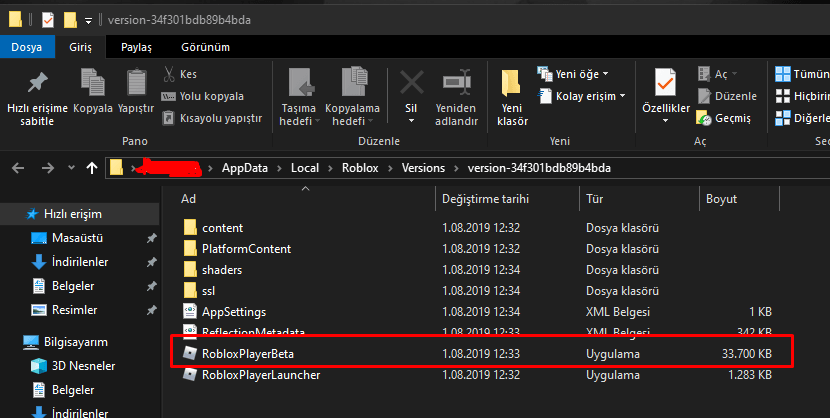Screen dimensions: 830x418
Task: Open Özellikler properties icon
Action: click(x=665, y=83)
